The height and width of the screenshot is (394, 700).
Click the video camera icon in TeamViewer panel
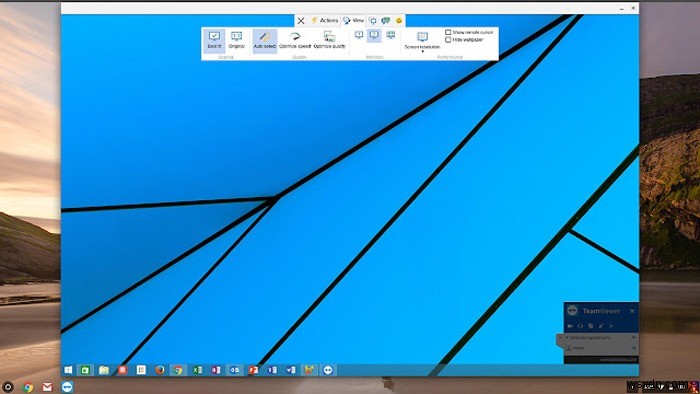[570, 326]
